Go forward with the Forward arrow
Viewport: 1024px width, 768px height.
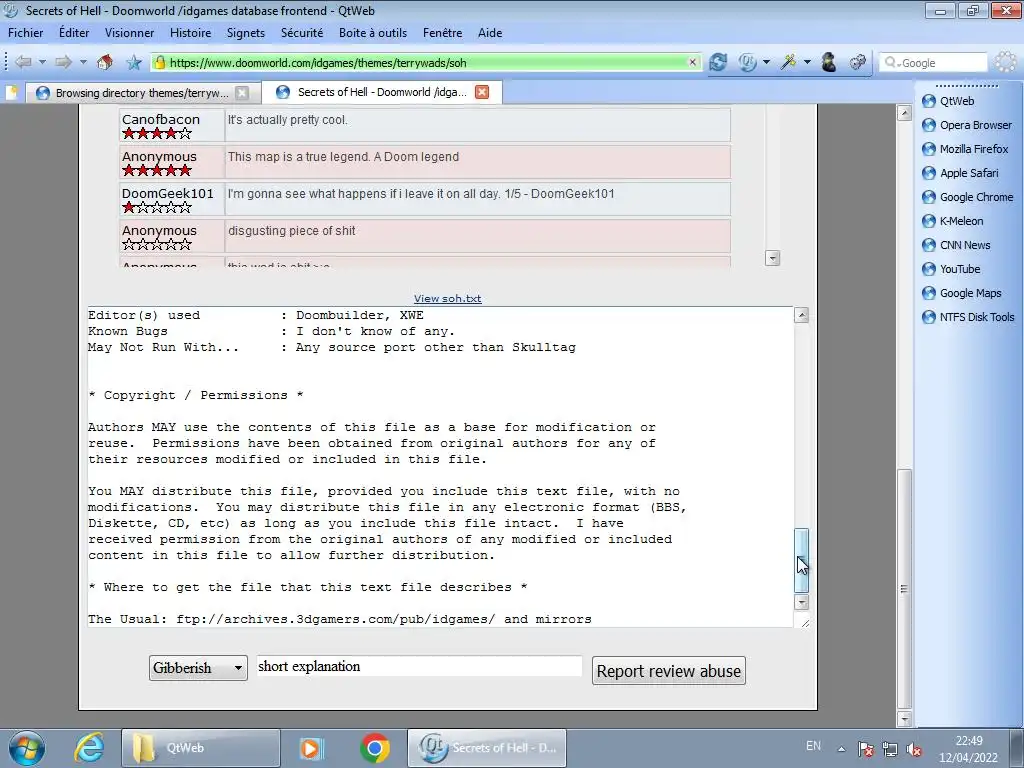(63, 62)
